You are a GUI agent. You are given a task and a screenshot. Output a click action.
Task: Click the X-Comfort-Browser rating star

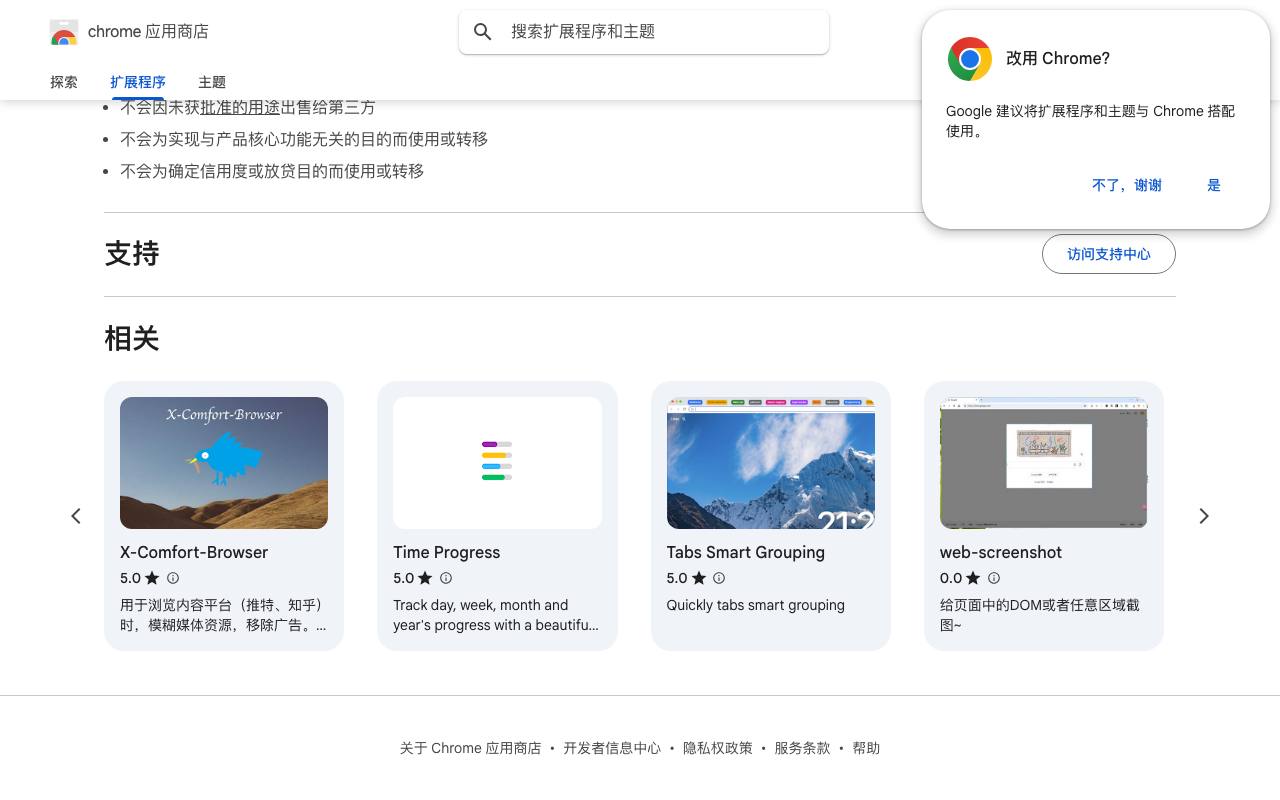point(152,578)
